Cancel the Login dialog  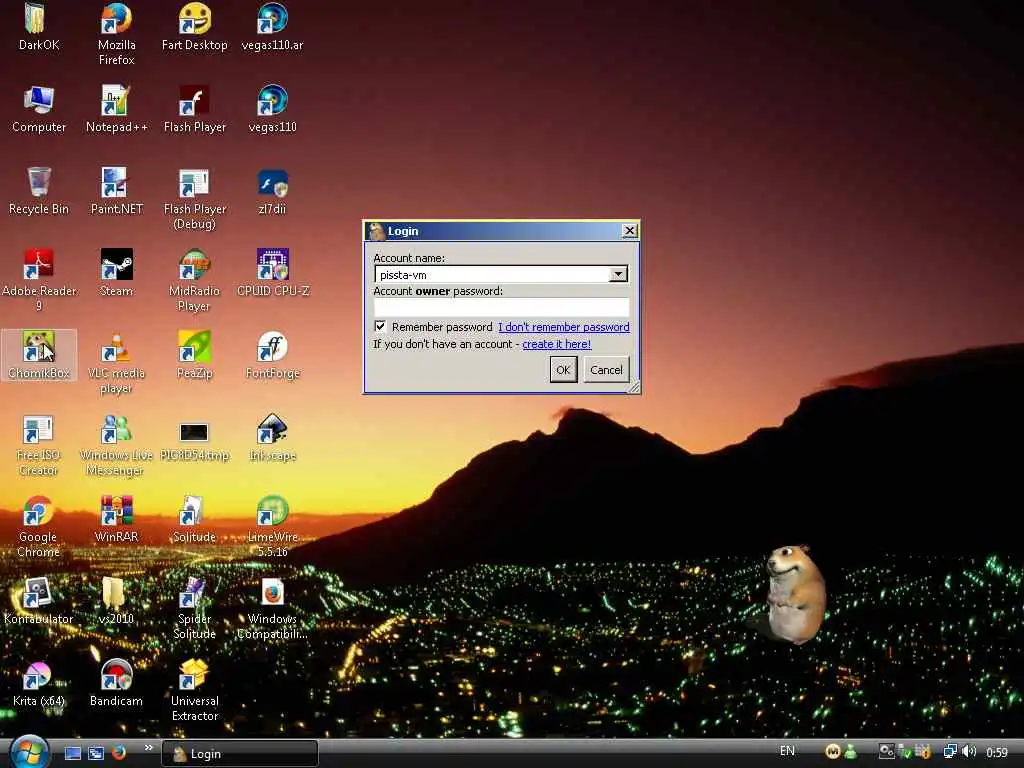[x=606, y=370]
